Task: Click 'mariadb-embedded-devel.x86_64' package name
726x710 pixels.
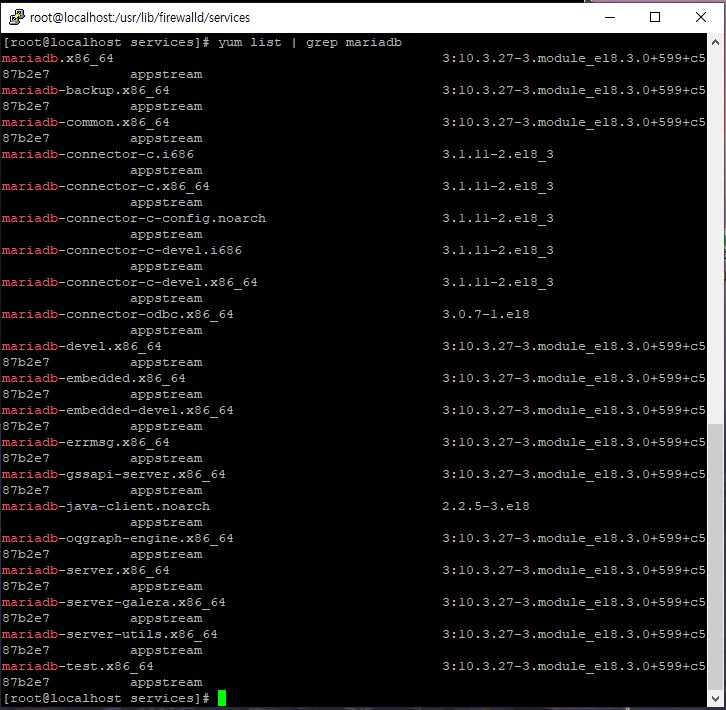Action: point(118,410)
